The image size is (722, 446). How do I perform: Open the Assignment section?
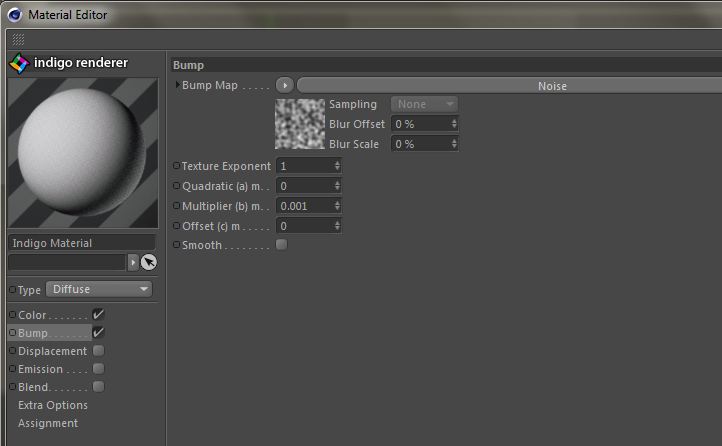click(48, 423)
